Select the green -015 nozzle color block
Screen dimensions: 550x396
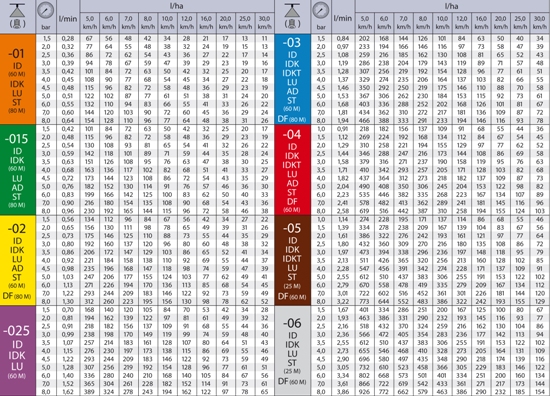click(18, 170)
